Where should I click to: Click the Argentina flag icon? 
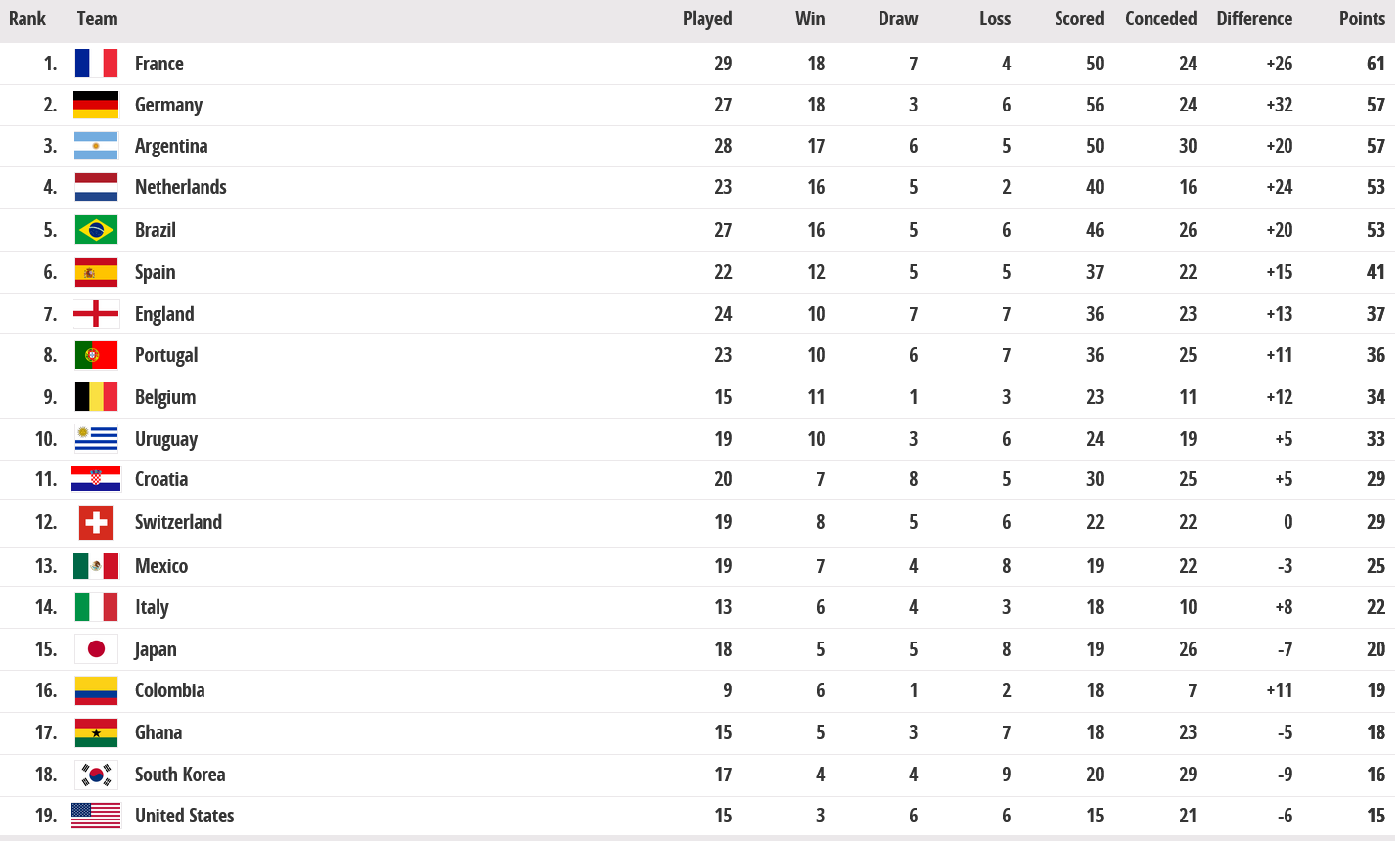coord(96,146)
